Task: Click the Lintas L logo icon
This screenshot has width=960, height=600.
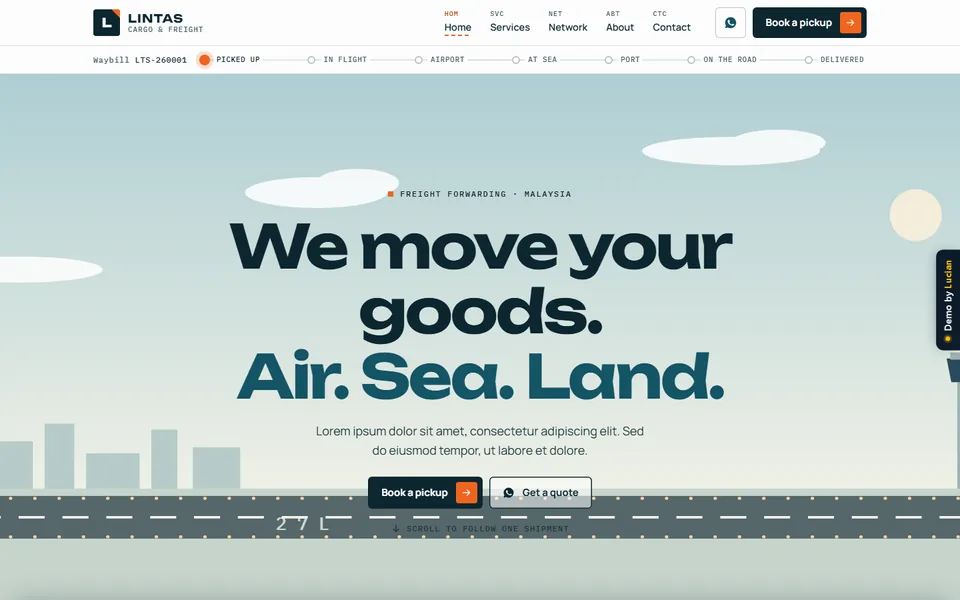Action: point(107,23)
